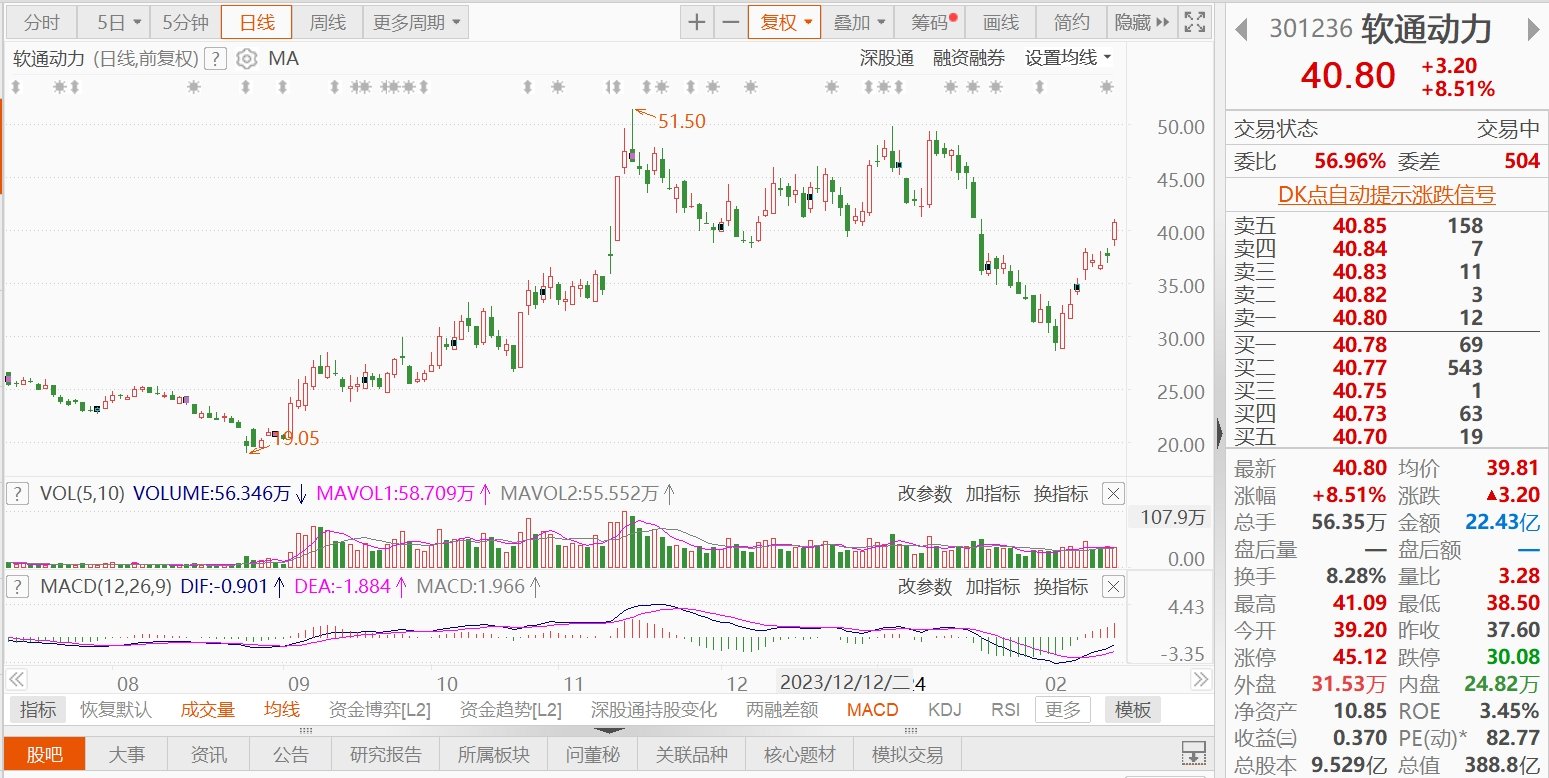The image size is (1549, 778).
Task: Switch to 所属板块 tab
Action: [x=494, y=755]
